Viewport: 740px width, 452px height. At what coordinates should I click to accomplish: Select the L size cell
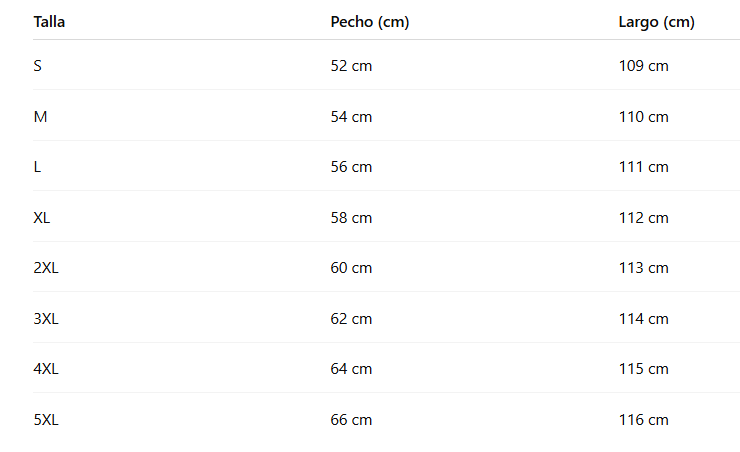coord(37,167)
